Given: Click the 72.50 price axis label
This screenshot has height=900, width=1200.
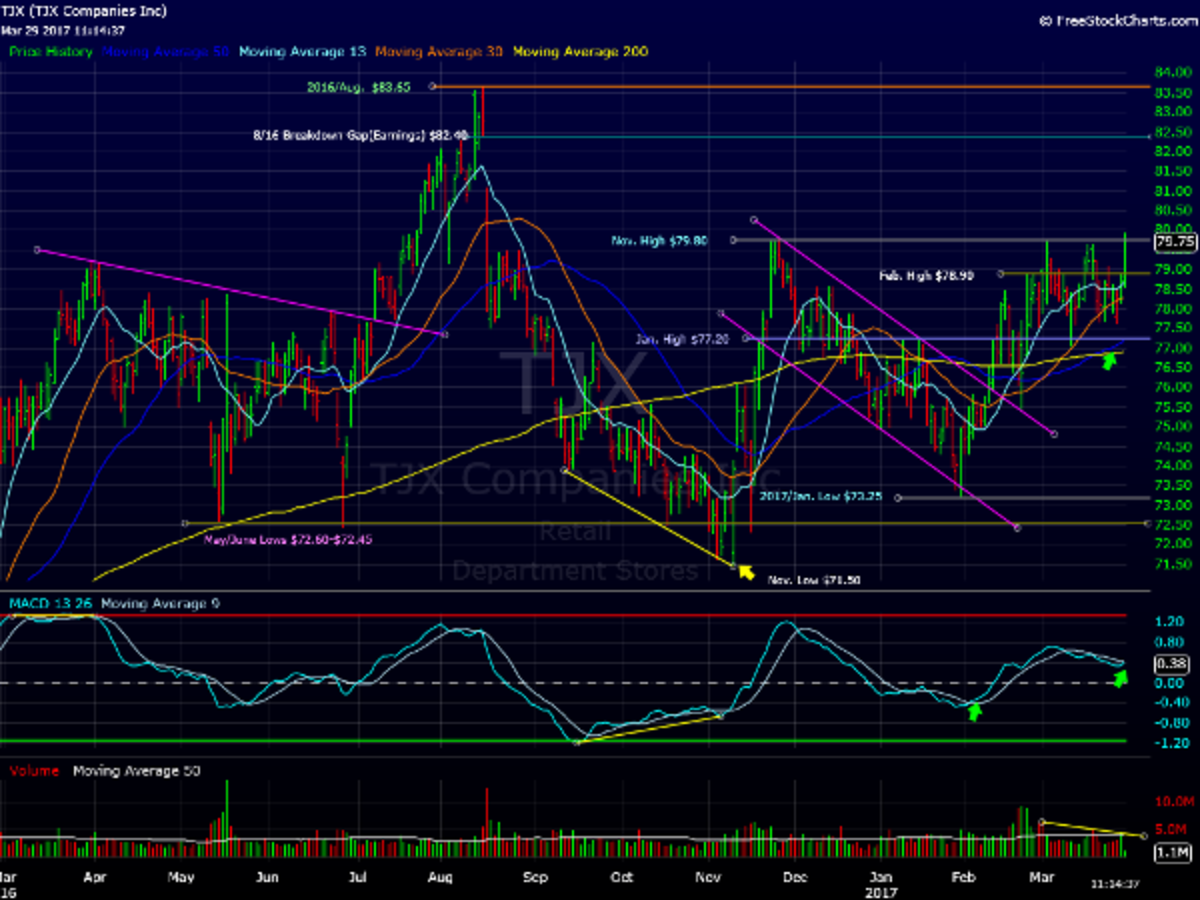Looking at the screenshot, I should pyautogui.click(x=1172, y=524).
